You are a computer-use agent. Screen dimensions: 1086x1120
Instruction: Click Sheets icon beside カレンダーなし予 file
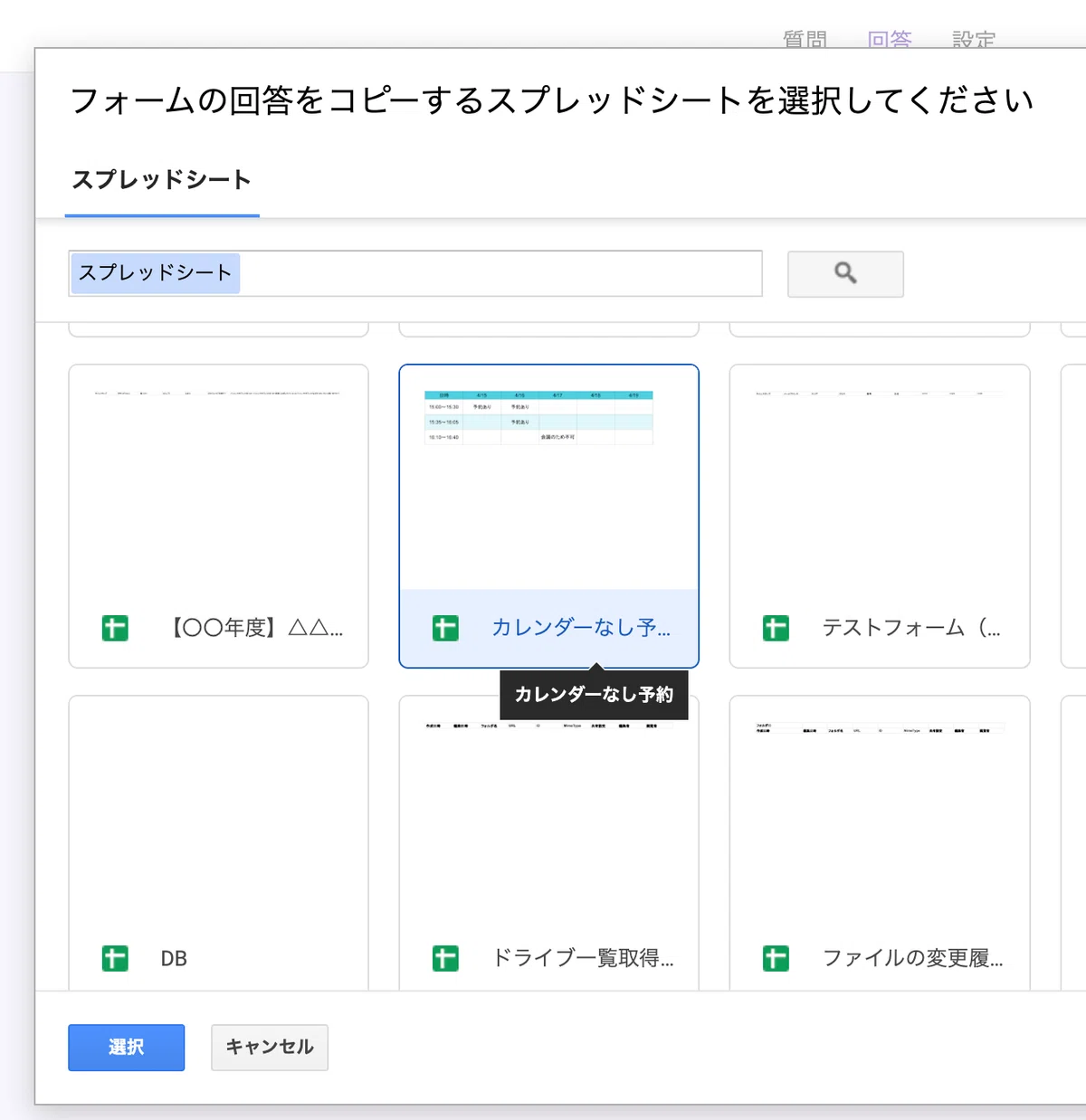(445, 628)
